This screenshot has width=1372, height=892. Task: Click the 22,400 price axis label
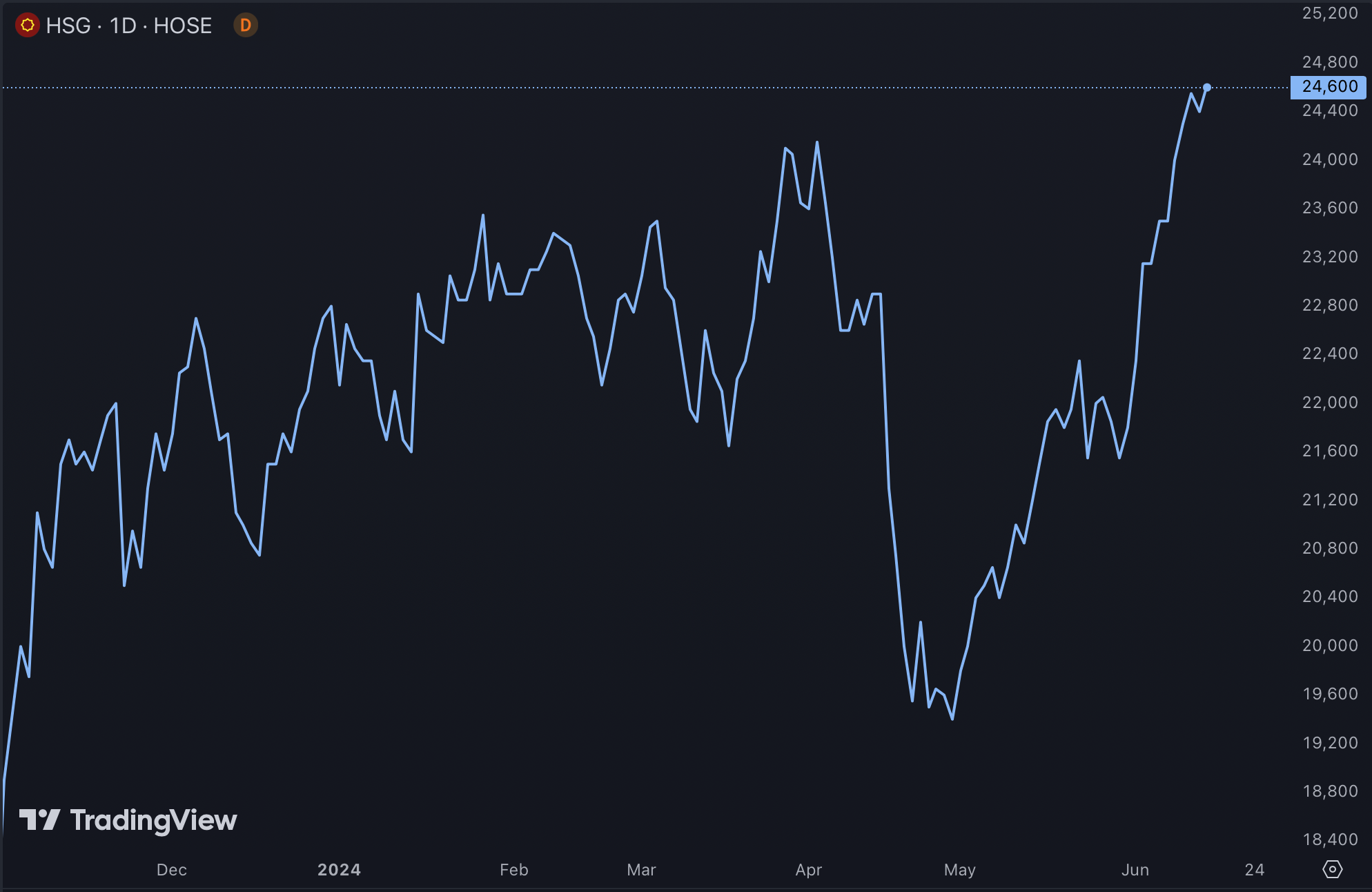(1329, 353)
